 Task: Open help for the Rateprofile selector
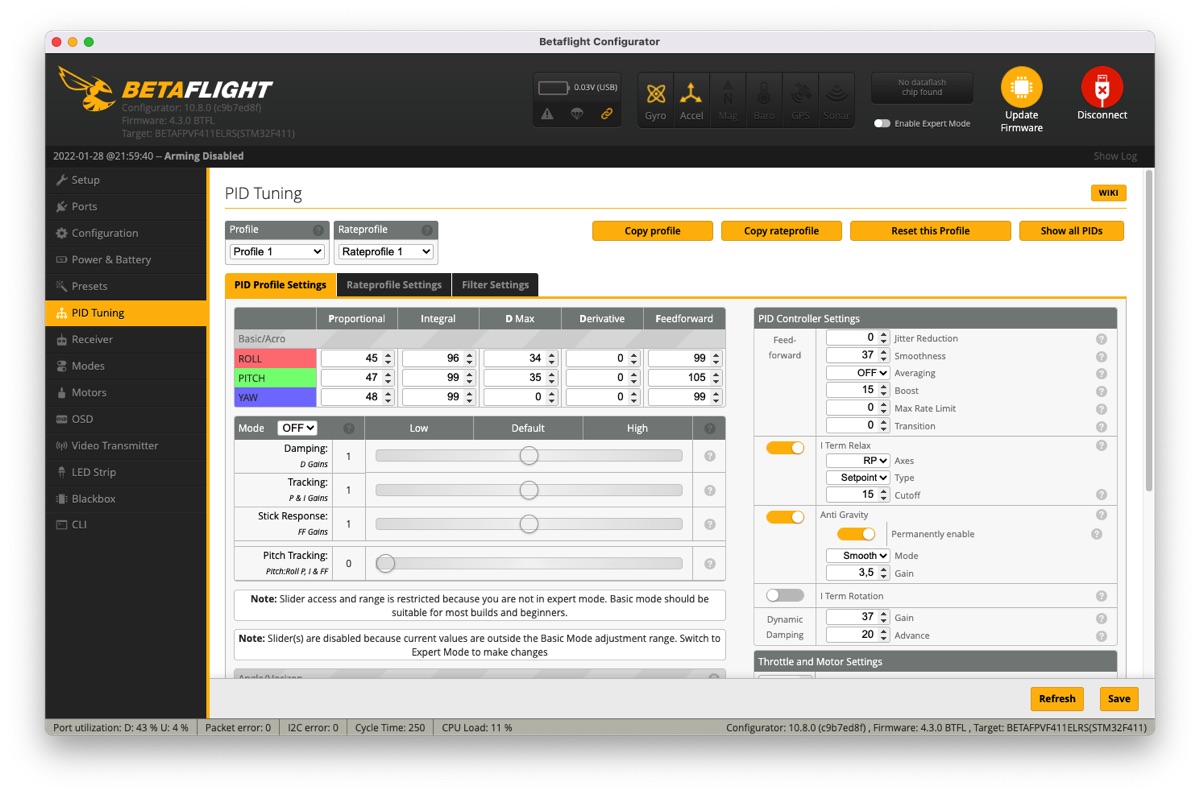click(427, 230)
